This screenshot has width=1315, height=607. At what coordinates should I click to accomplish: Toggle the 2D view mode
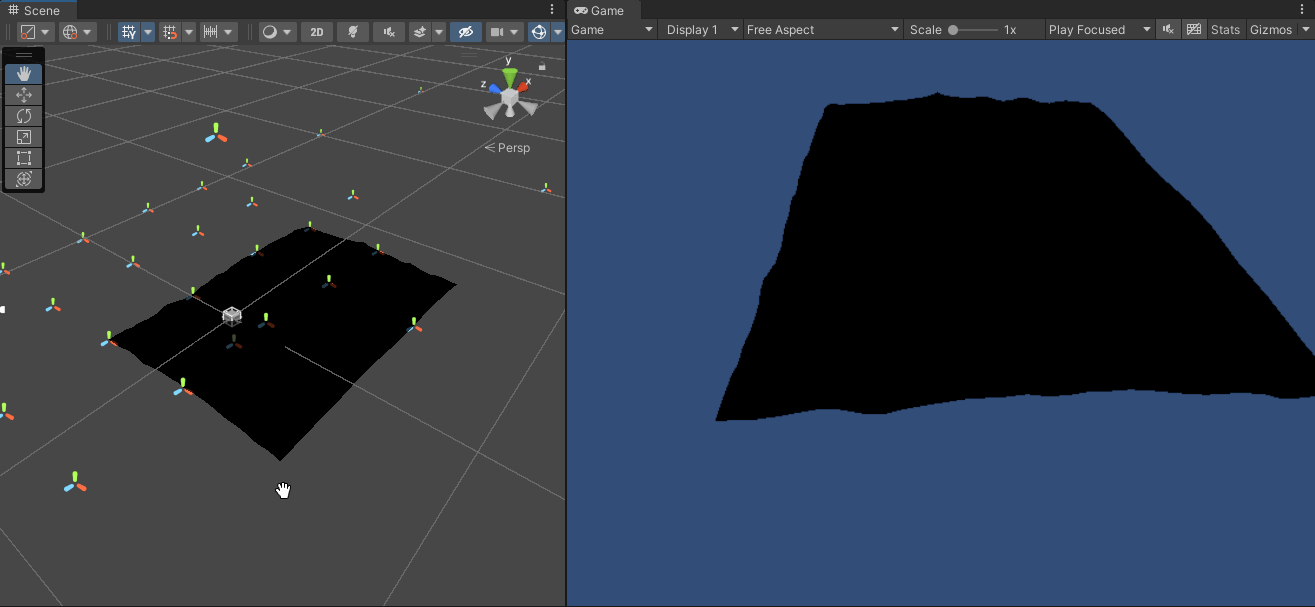(316, 31)
